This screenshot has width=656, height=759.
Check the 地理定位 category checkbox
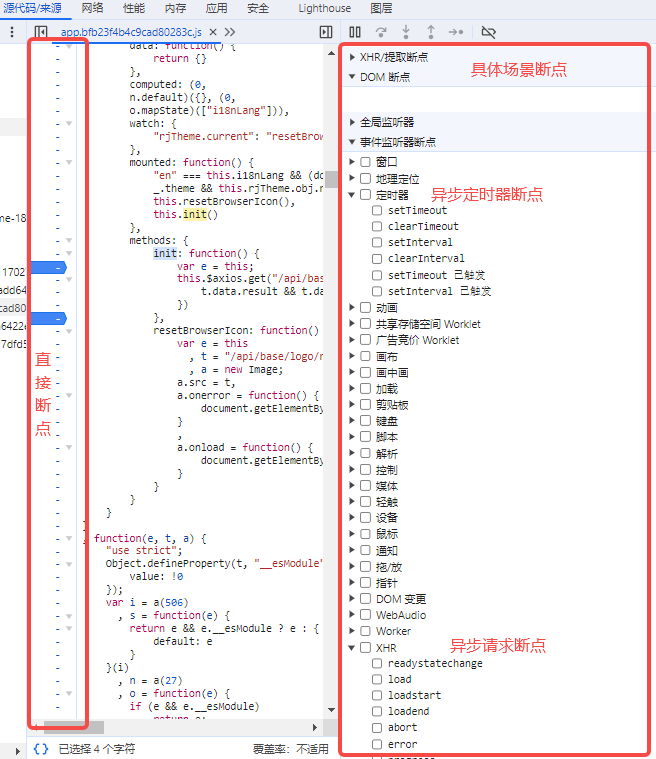click(366, 178)
